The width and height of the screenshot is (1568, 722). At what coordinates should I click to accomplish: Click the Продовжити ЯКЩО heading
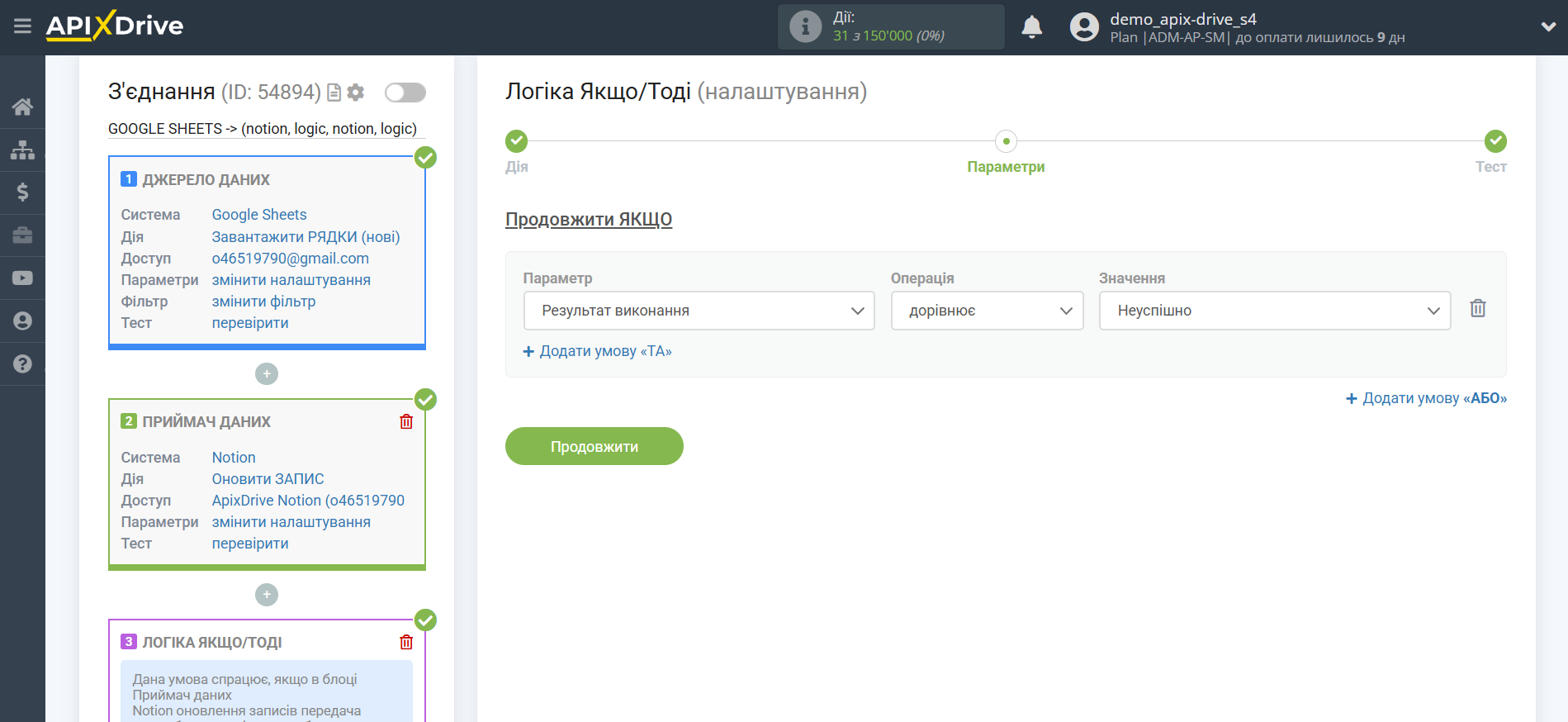[x=589, y=220]
